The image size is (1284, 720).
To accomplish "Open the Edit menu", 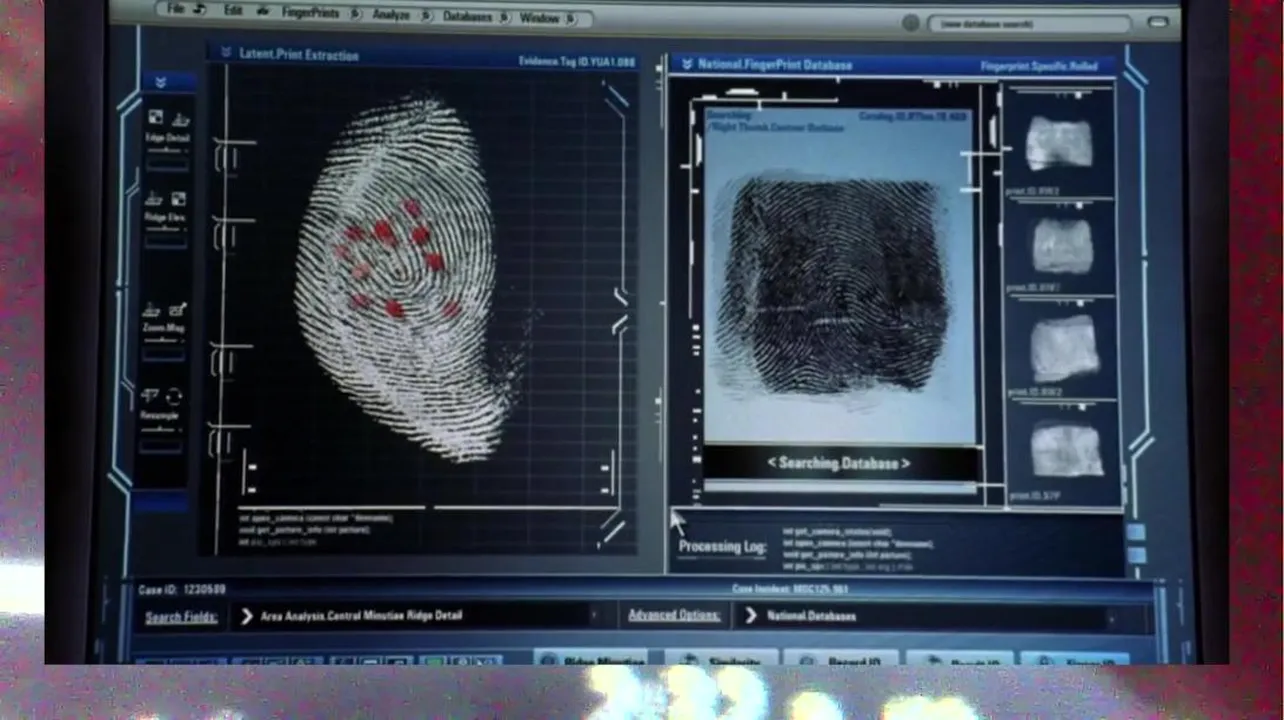I will coord(233,11).
